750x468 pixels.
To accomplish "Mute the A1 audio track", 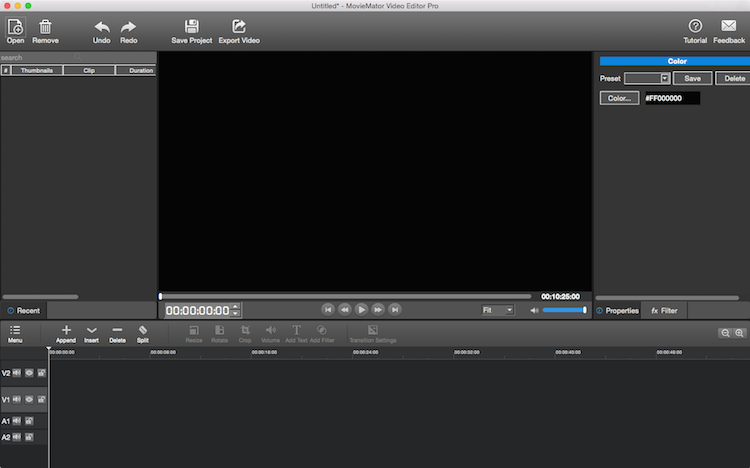I will [18, 421].
